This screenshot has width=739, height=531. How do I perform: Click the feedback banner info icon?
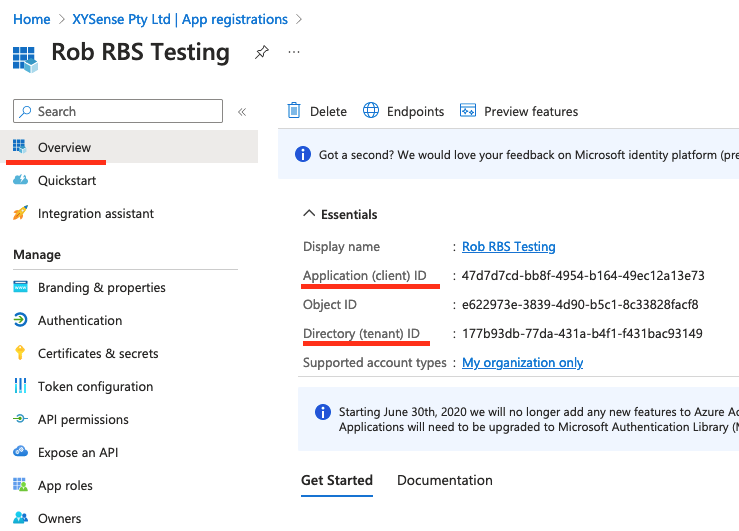coord(303,154)
